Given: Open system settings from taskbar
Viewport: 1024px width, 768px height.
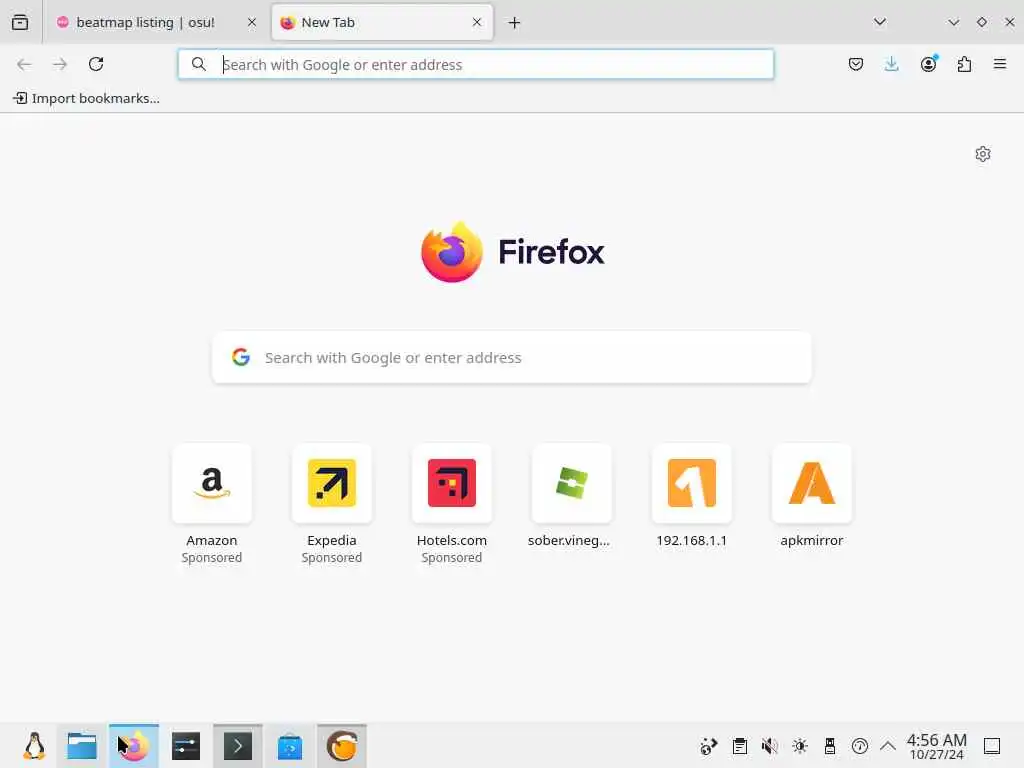Looking at the screenshot, I should 186,746.
